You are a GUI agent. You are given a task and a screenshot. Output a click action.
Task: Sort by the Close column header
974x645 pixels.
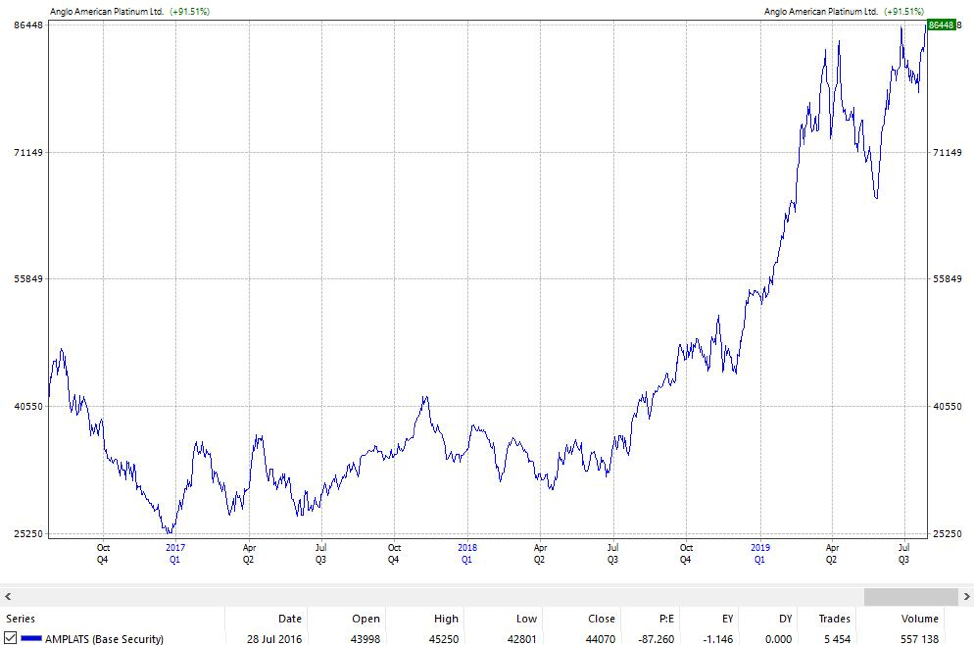click(601, 619)
